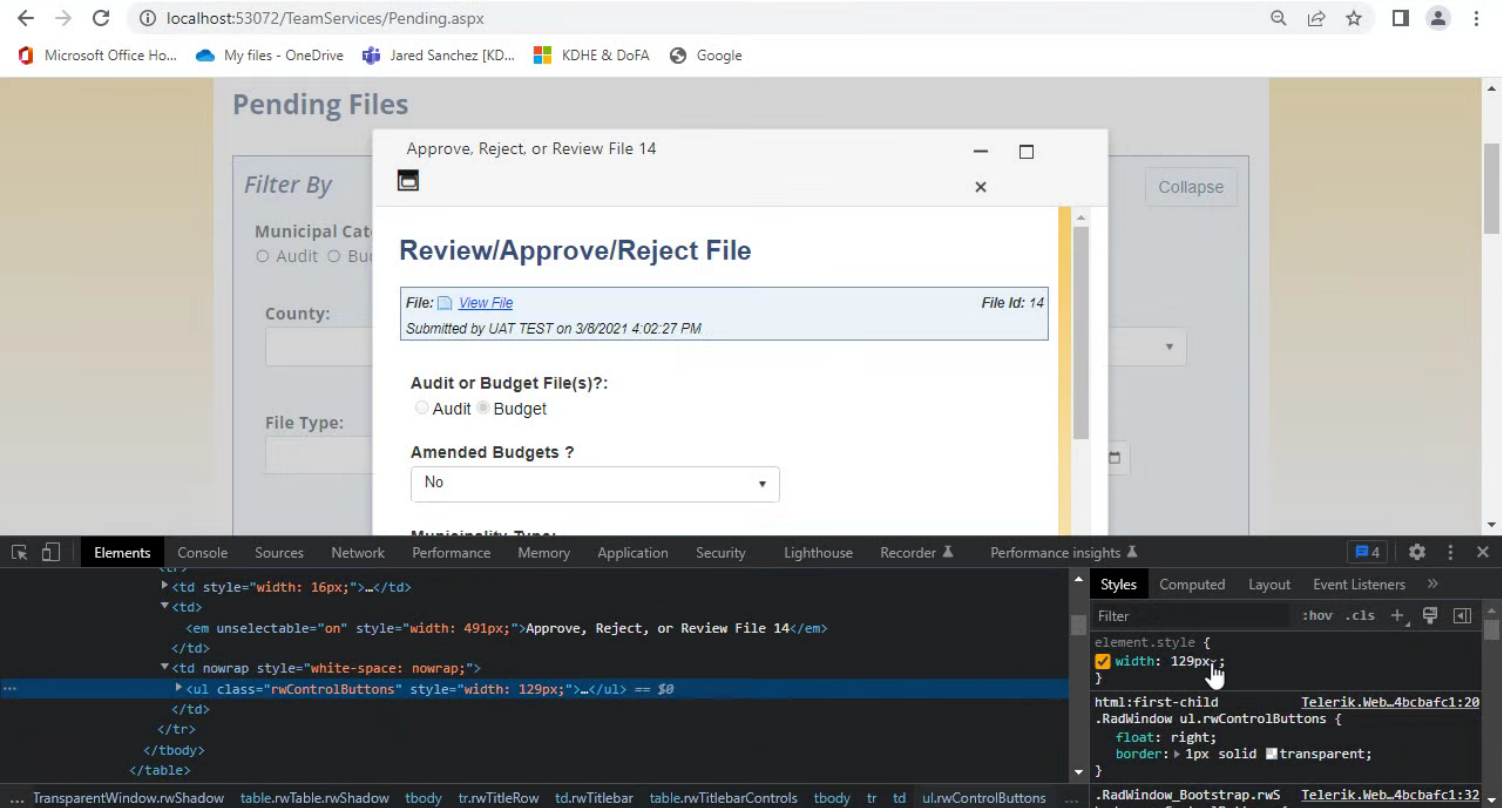Open the Computed styles tab

click(1191, 585)
